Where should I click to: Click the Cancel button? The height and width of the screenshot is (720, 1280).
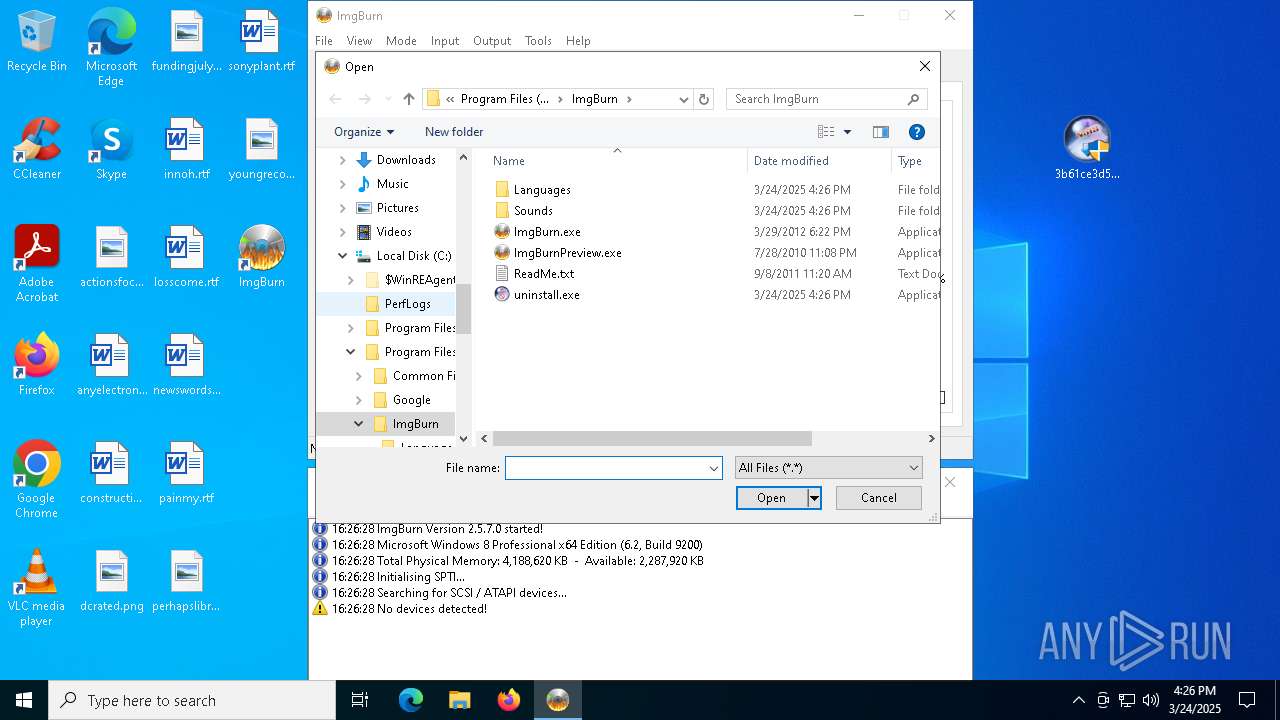pyautogui.click(x=878, y=498)
